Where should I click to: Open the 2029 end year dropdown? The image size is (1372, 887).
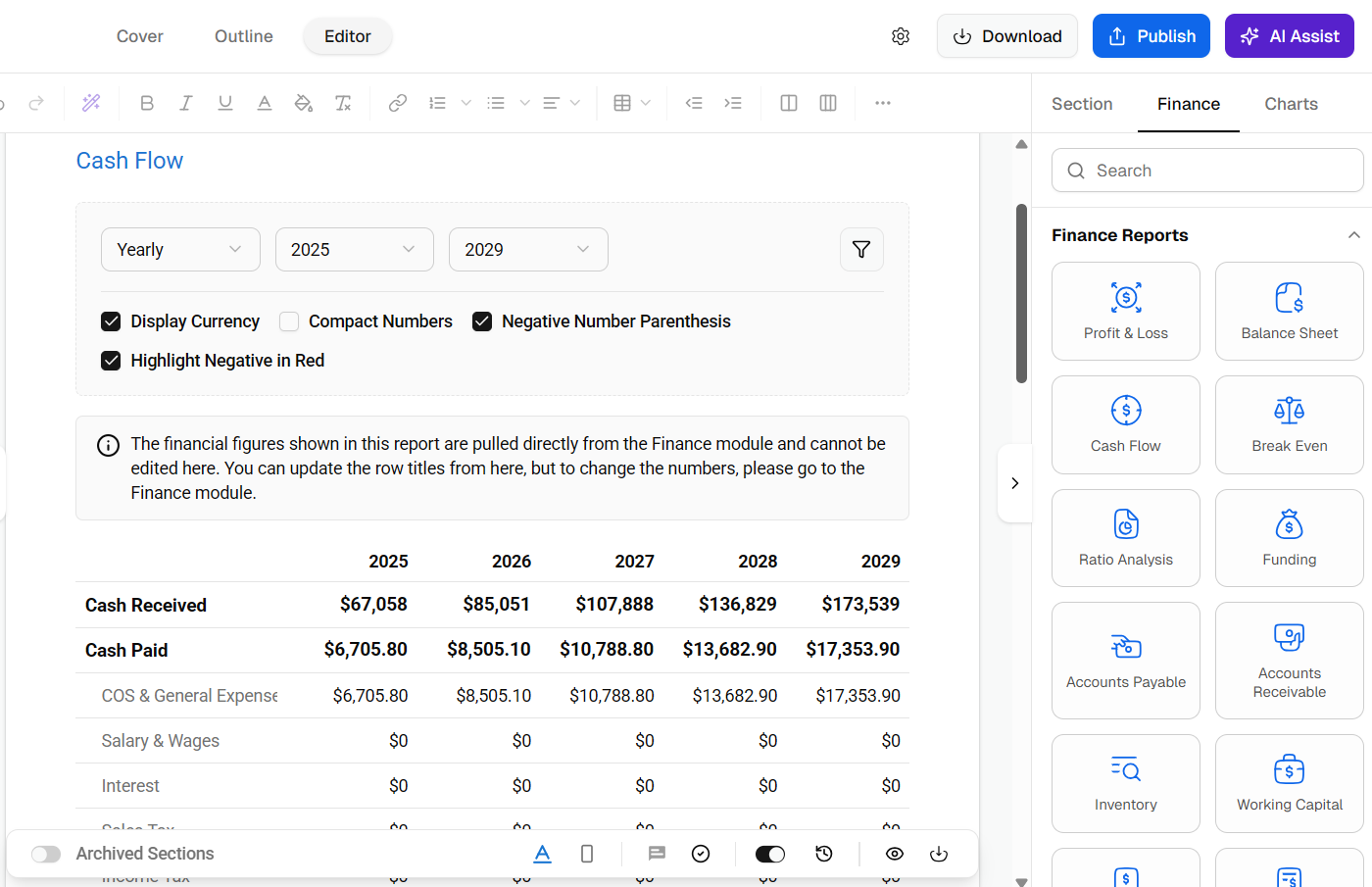528,250
